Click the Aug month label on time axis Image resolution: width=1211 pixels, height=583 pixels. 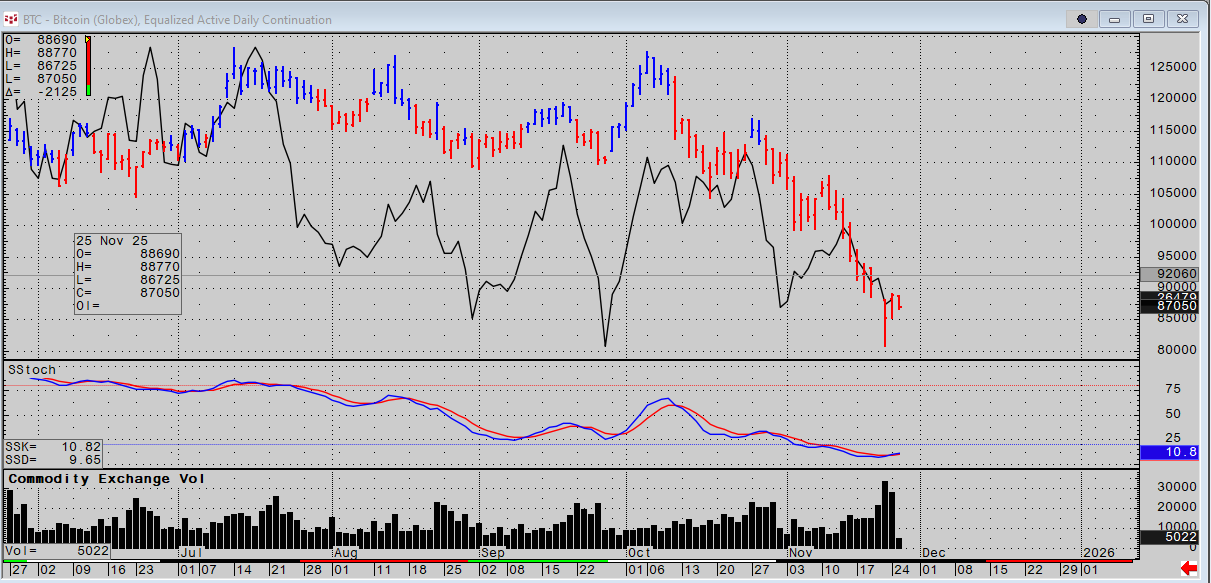click(345, 552)
